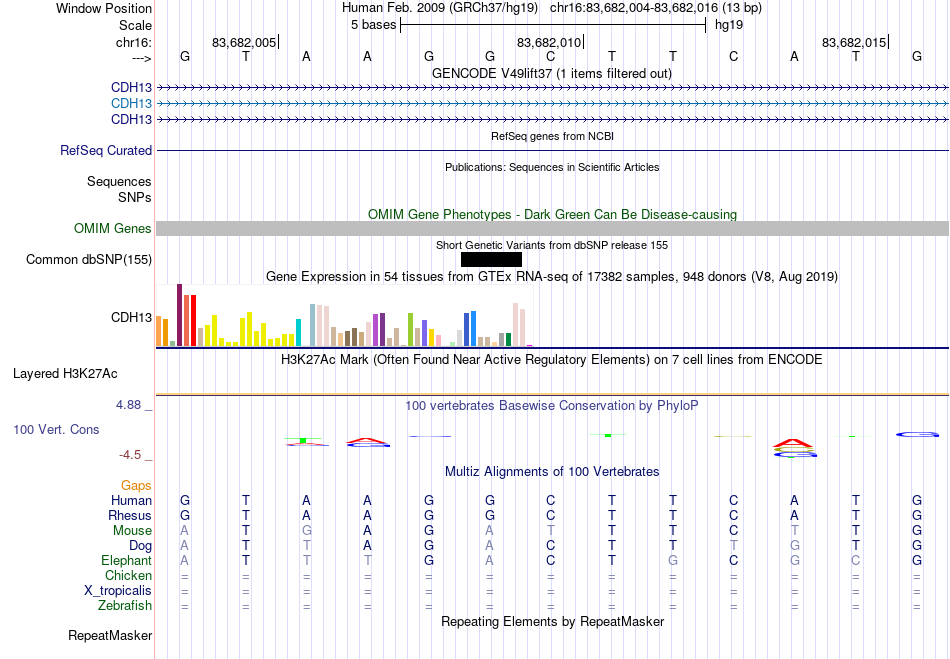Click the hg19 label beside the scale bar
The height and width of the screenshot is (659, 950).
[729, 25]
